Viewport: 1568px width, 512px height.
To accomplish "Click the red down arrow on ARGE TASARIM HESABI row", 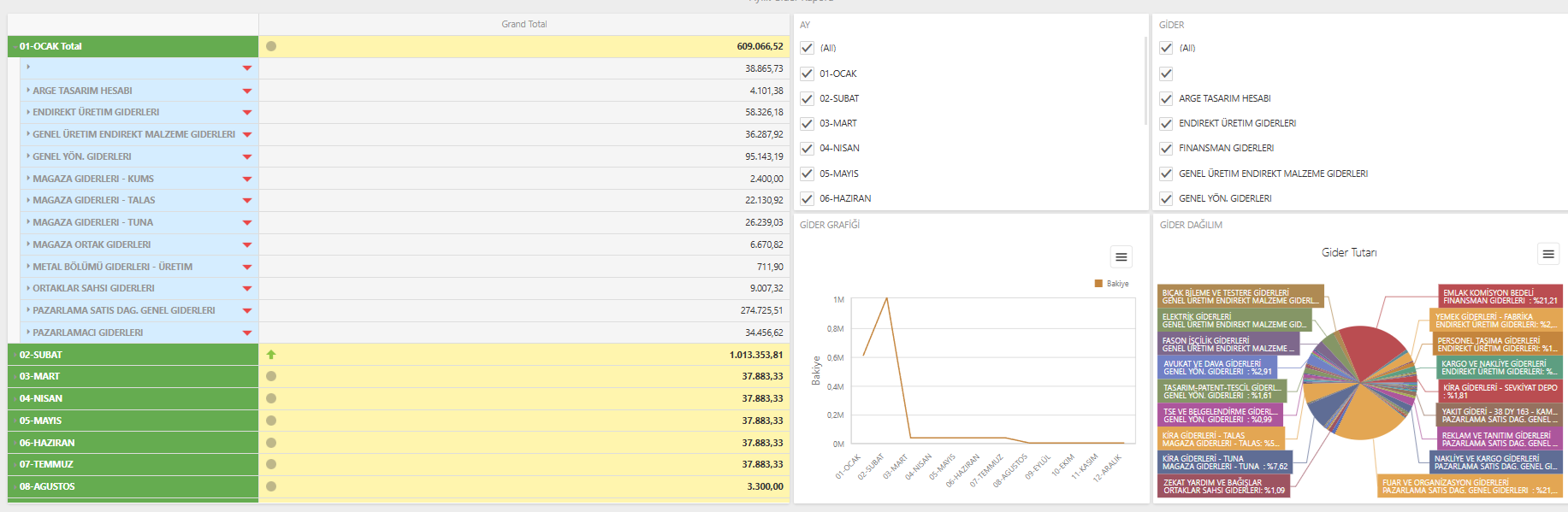I will [247, 91].
